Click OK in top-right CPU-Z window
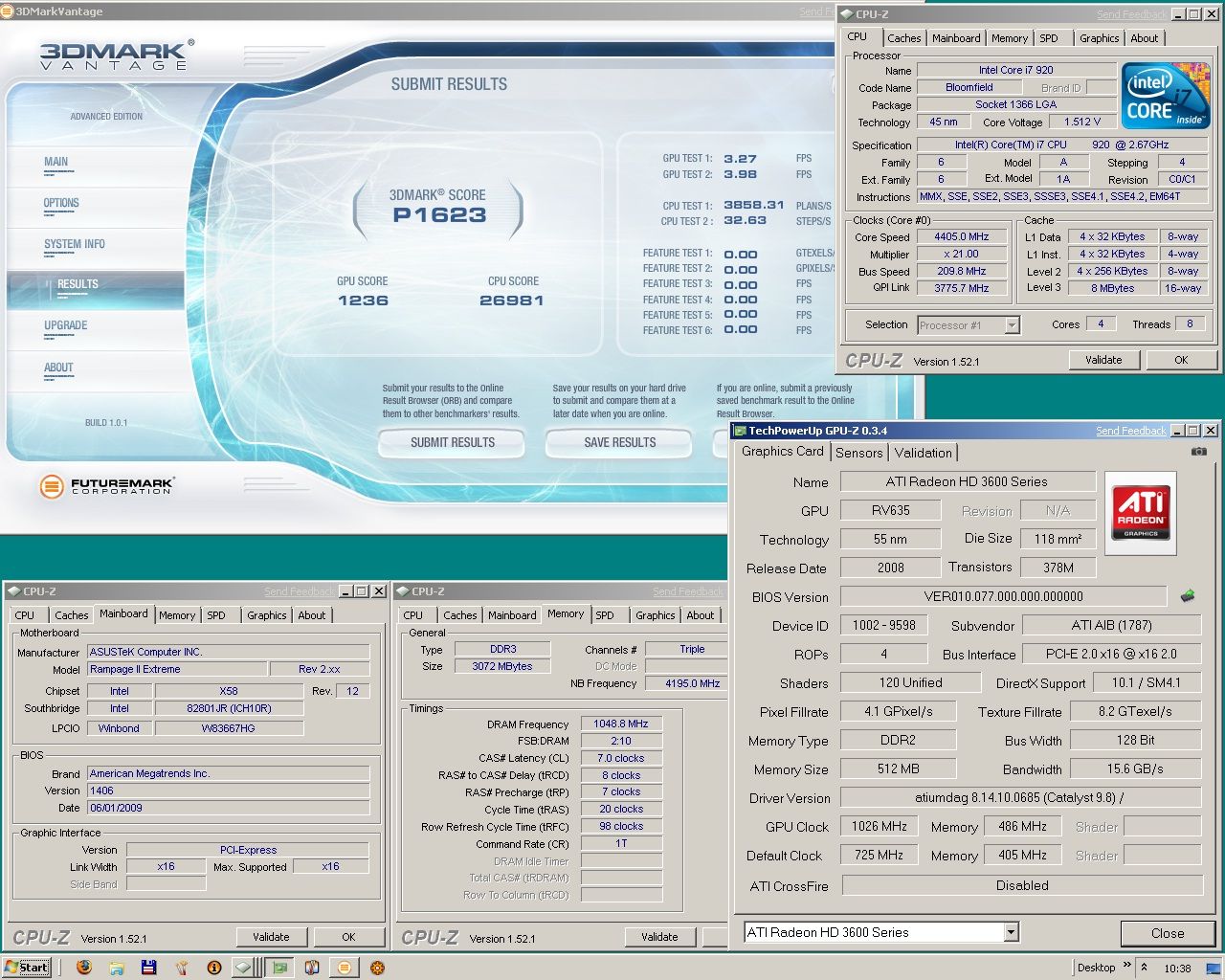Screen dimensions: 1225x980 (1181, 360)
